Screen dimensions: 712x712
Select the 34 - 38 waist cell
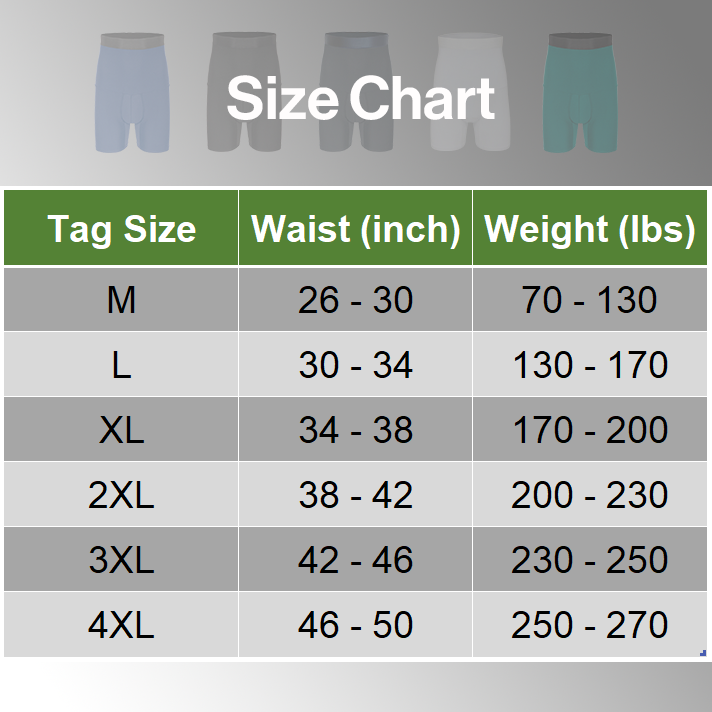(x=355, y=430)
